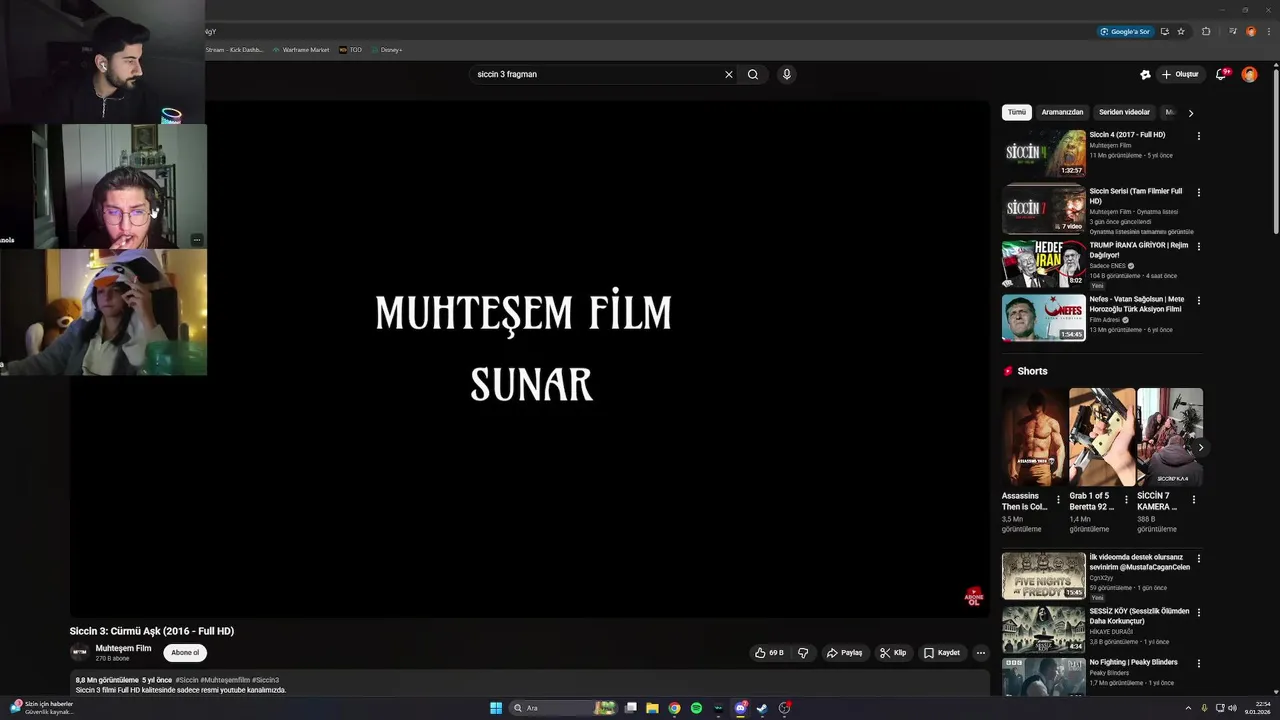The image size is (1280, 720).
Task: Click the Abone ol subscribe button
Action: point(185,653)
